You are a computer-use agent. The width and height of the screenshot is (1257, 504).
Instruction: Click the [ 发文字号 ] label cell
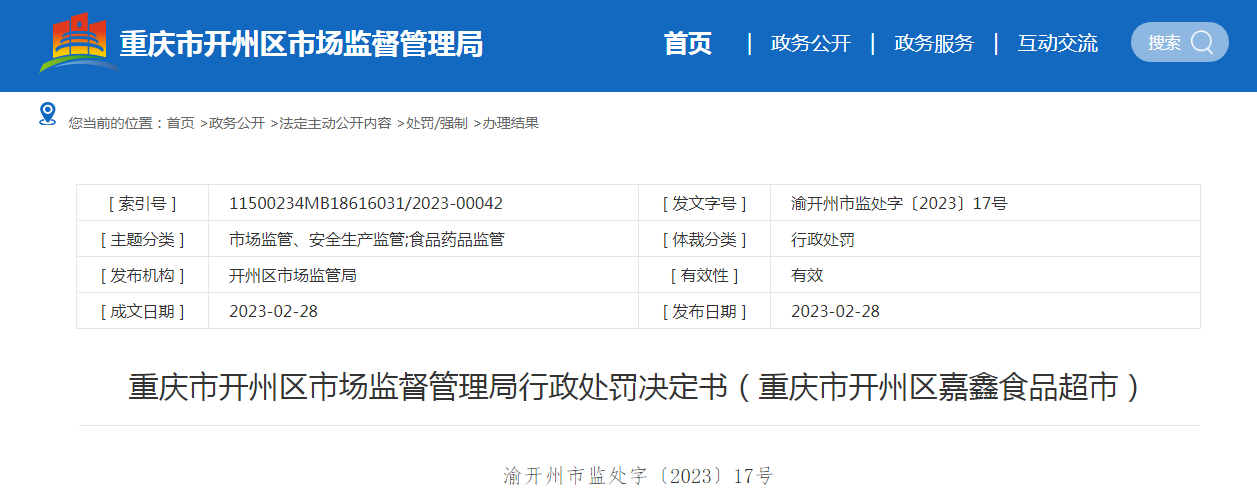click(705, 203)
